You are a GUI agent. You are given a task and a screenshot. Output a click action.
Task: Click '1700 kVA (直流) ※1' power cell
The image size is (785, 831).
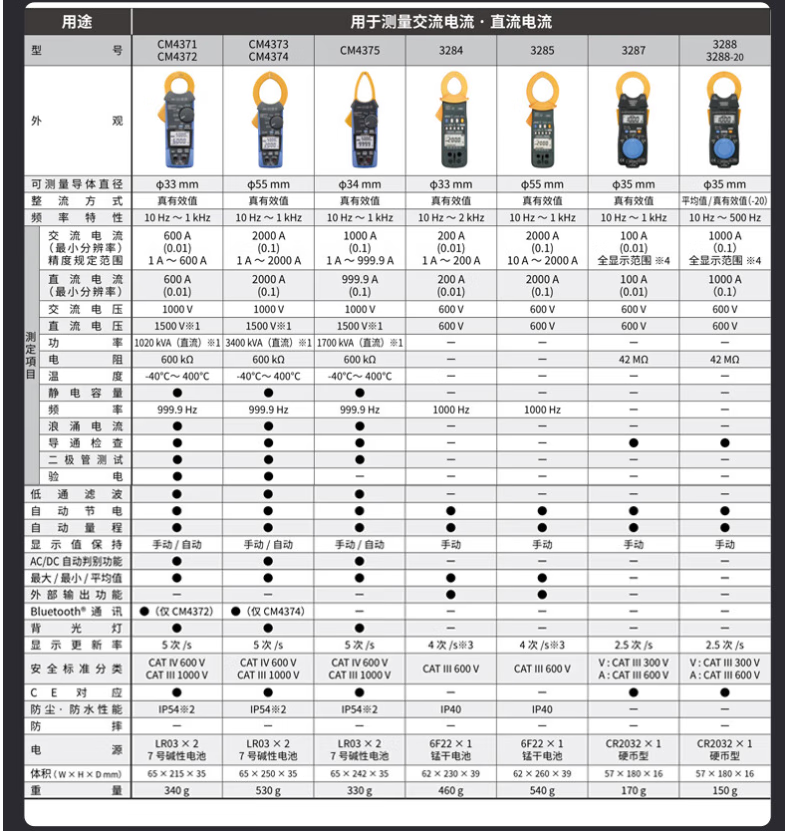coord(360,343)
